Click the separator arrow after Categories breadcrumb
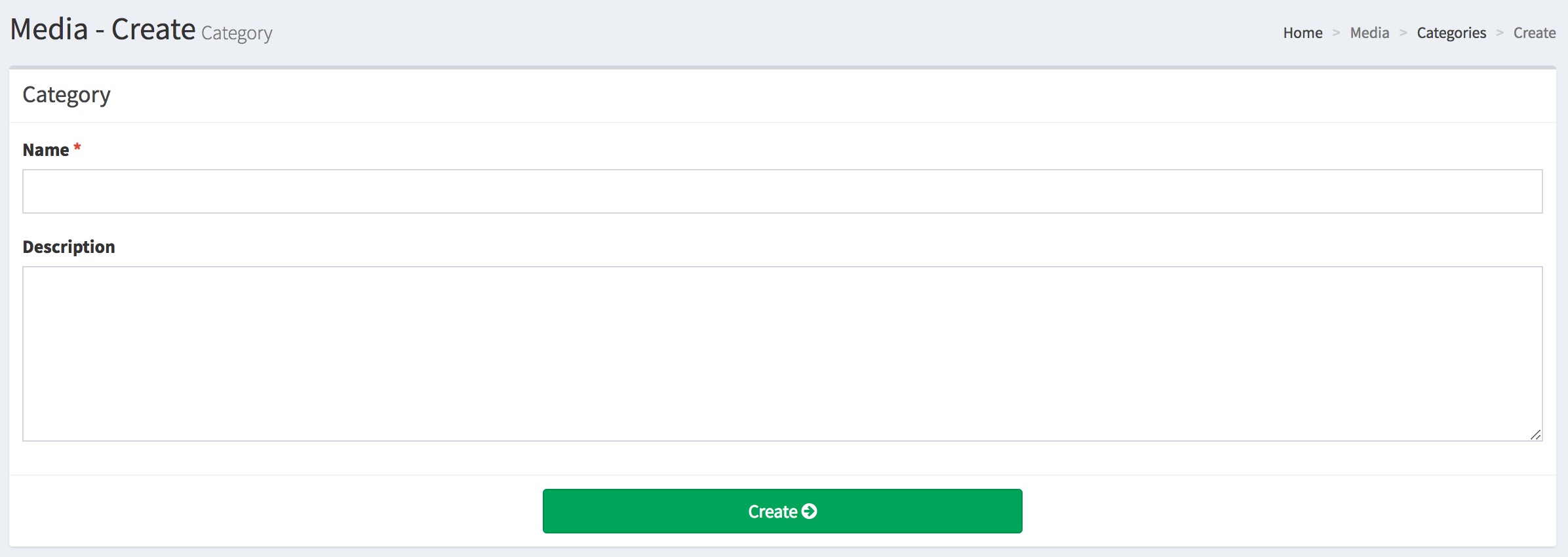The image size is (1568, 557). 1500,33
